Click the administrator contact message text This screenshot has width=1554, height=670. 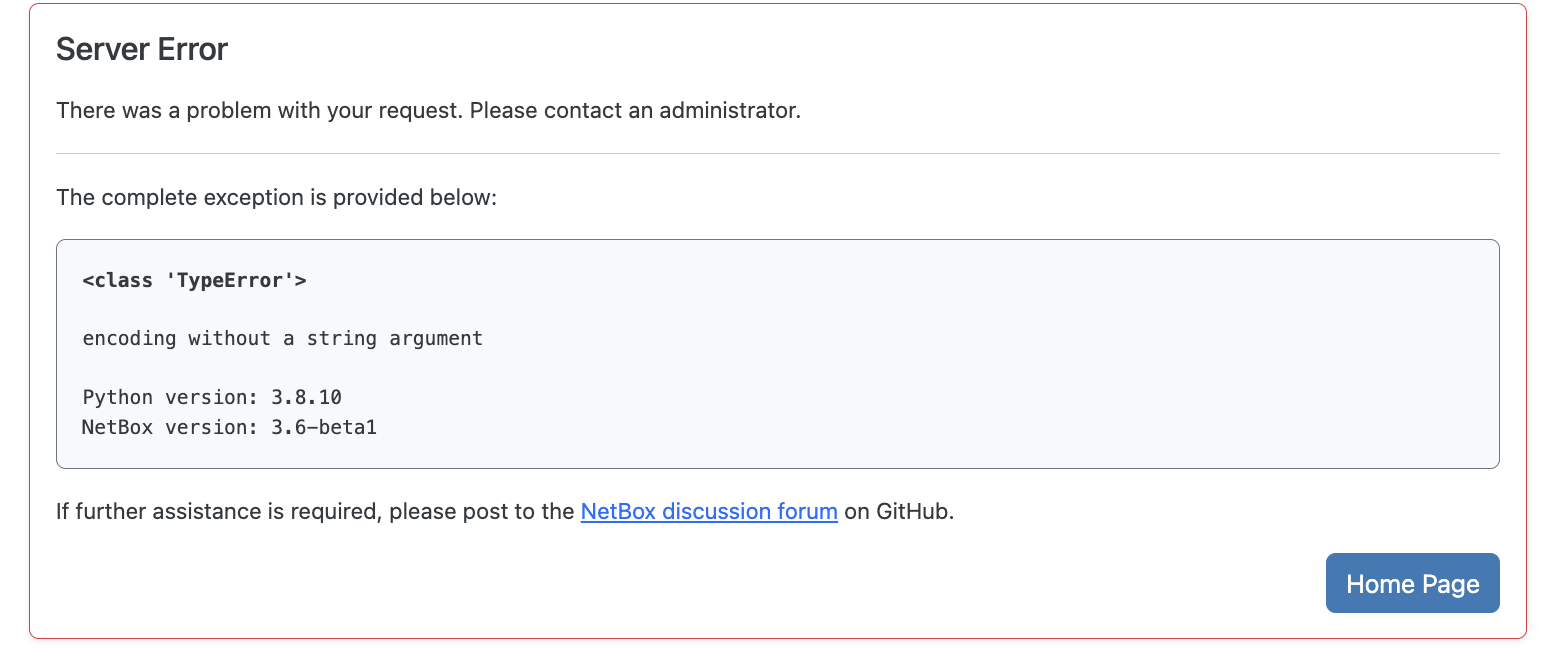click(x=428, y=110)
